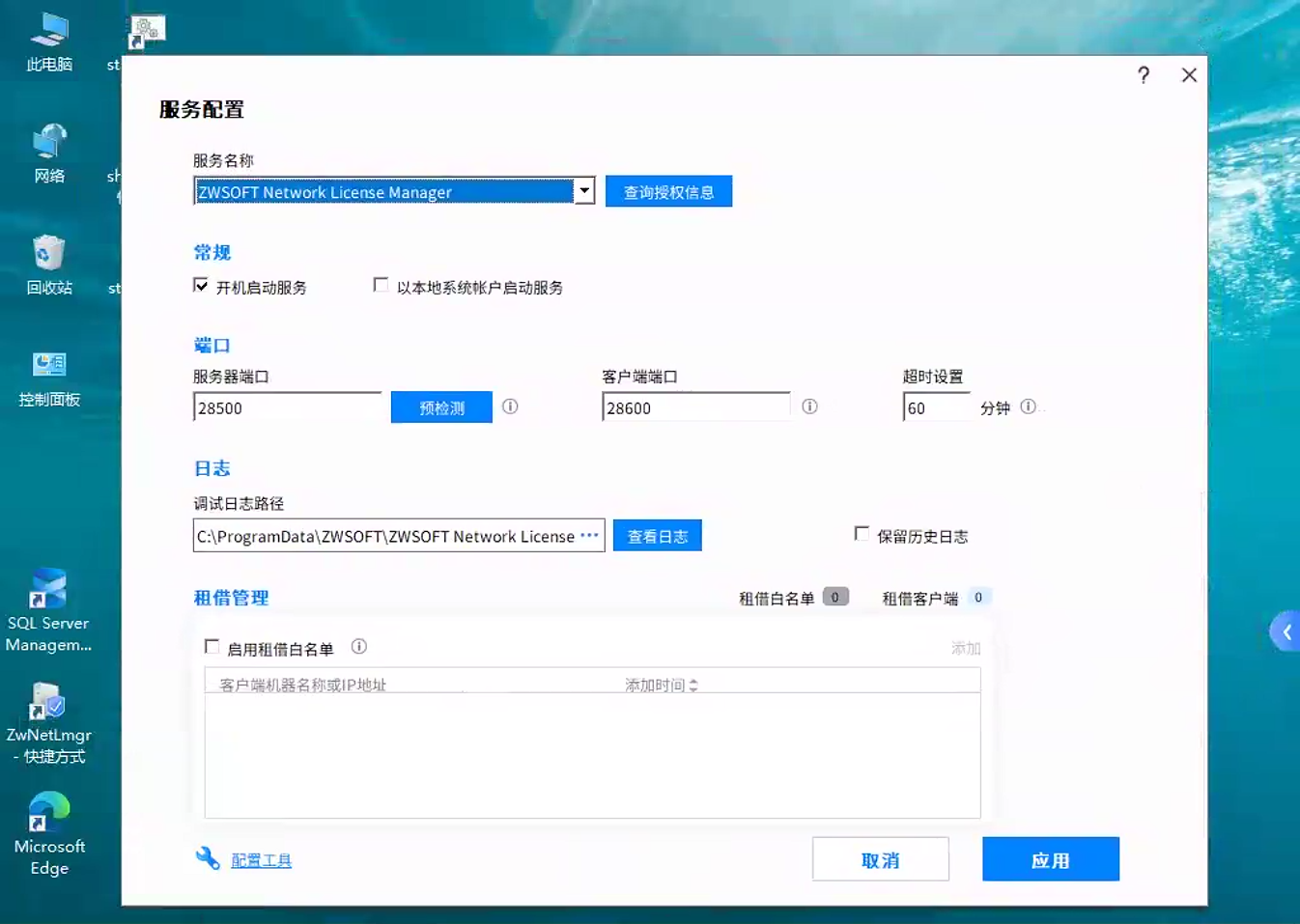The image size is (1300, 924).
Task: Enable 启用租借白名单 checkbox
Action: 212,646
